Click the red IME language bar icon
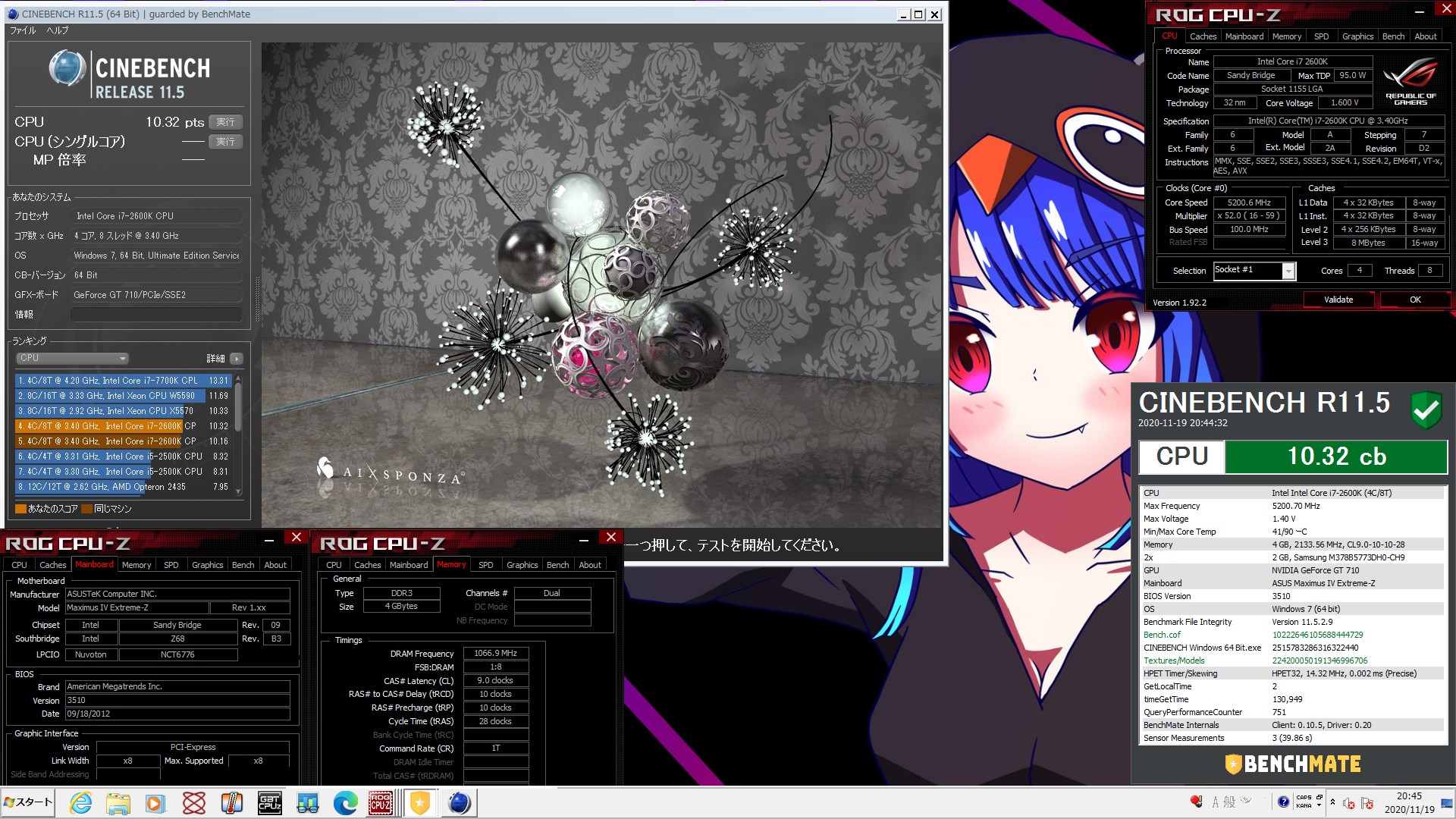1456x819 pixels. click(x=1196, y=801)
